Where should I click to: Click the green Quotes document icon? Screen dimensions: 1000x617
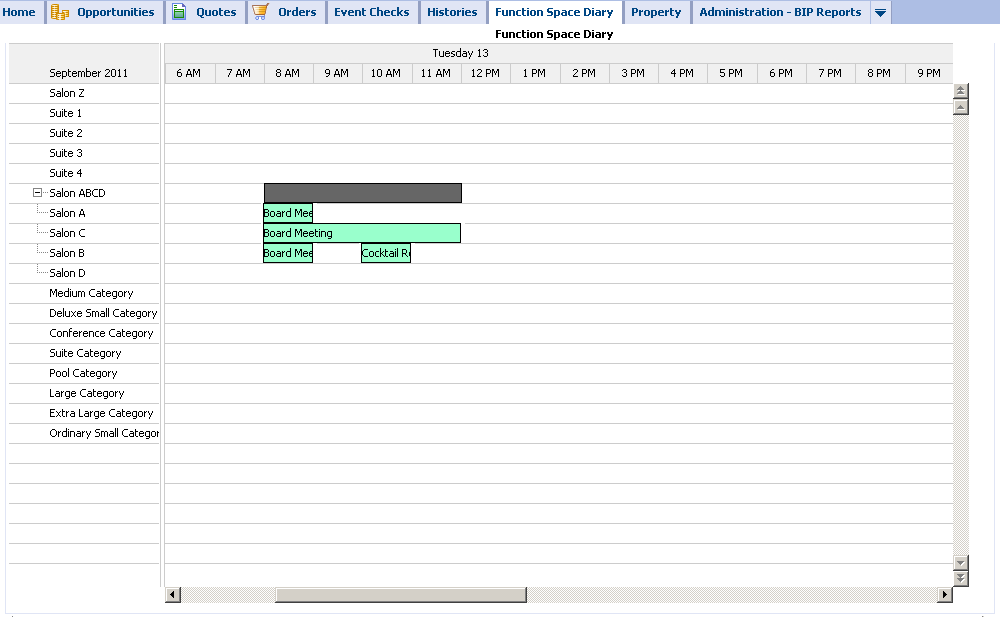pyautogui.click(x=178, y=12)
